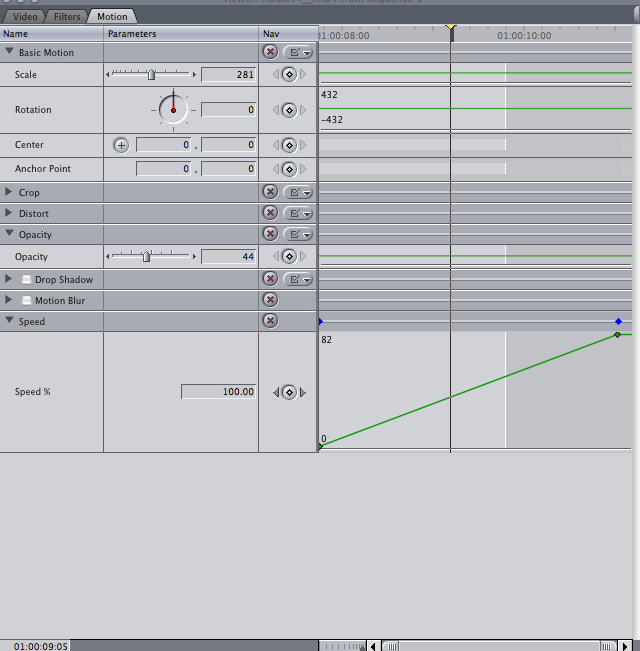Reset Distort with red X button
640x651 pixels.
pyautogui.click(x=270, y=213)
